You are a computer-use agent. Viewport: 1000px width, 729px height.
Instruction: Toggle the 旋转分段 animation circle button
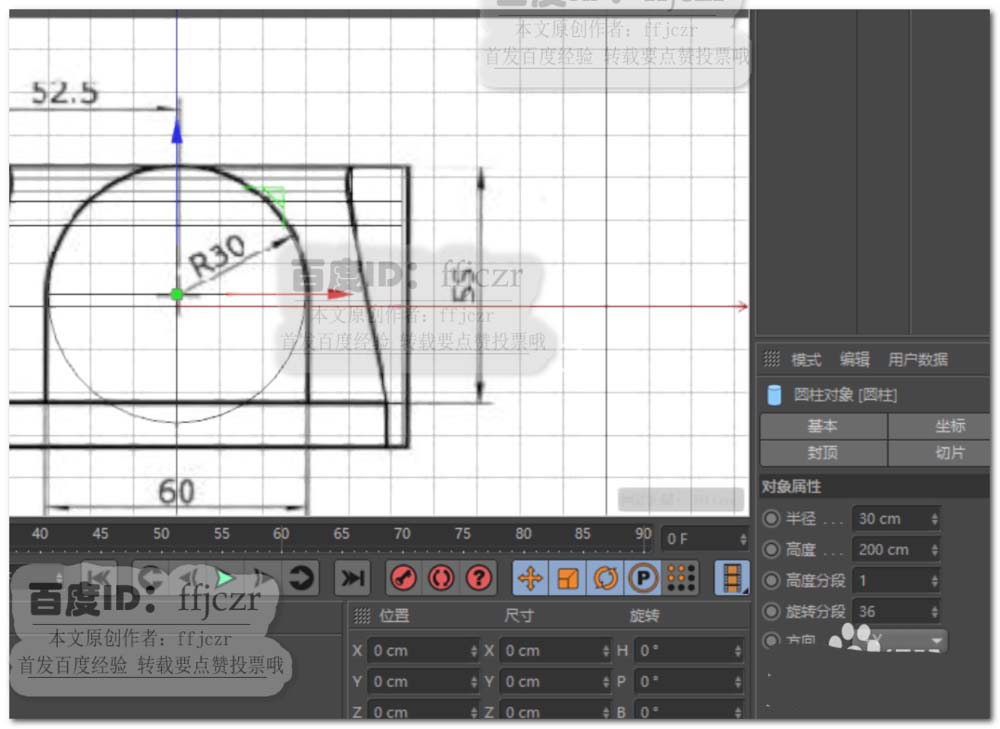point(772,611)
